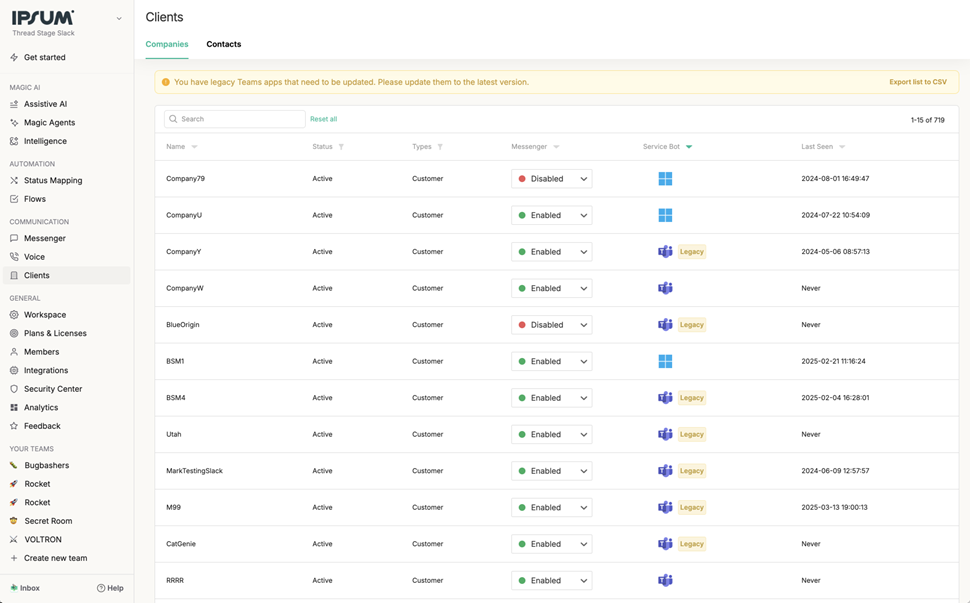The width and height of the screenshot is (970, 603).
Task: Click the Reset all link
Action: [x=323, y=119]
